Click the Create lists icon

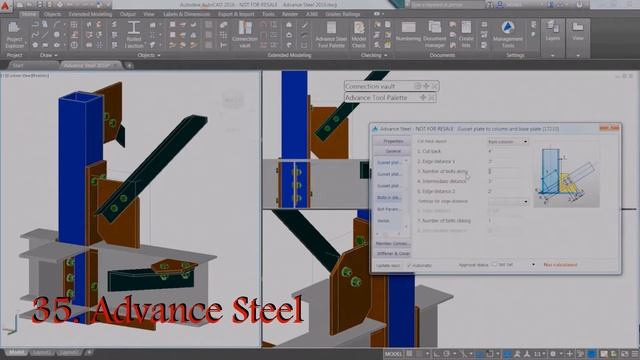[x=466, y=35]
